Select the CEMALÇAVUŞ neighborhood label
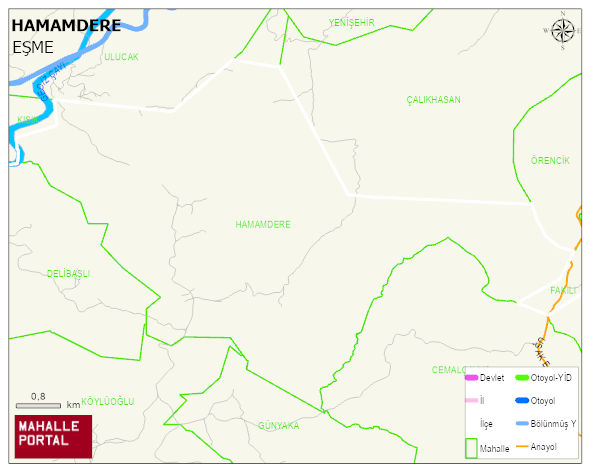This screenshot has height=472, width=591. (449, 369)
